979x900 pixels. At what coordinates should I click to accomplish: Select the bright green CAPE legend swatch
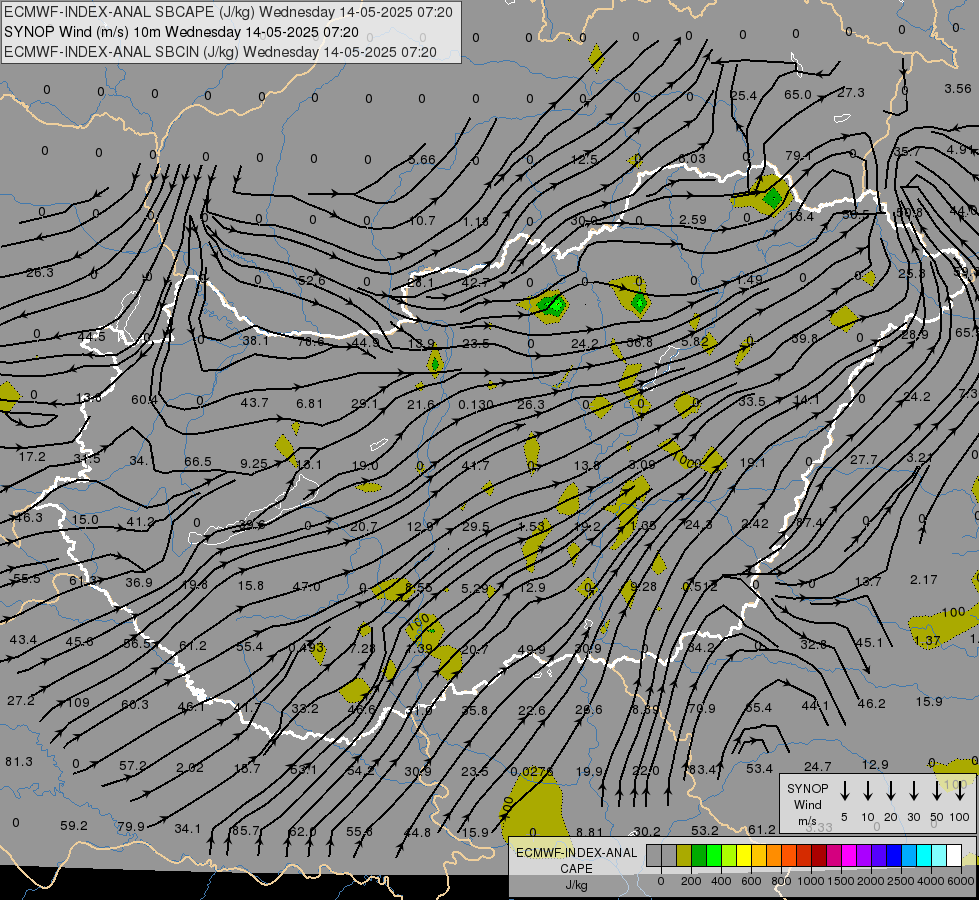click(714, 856)
